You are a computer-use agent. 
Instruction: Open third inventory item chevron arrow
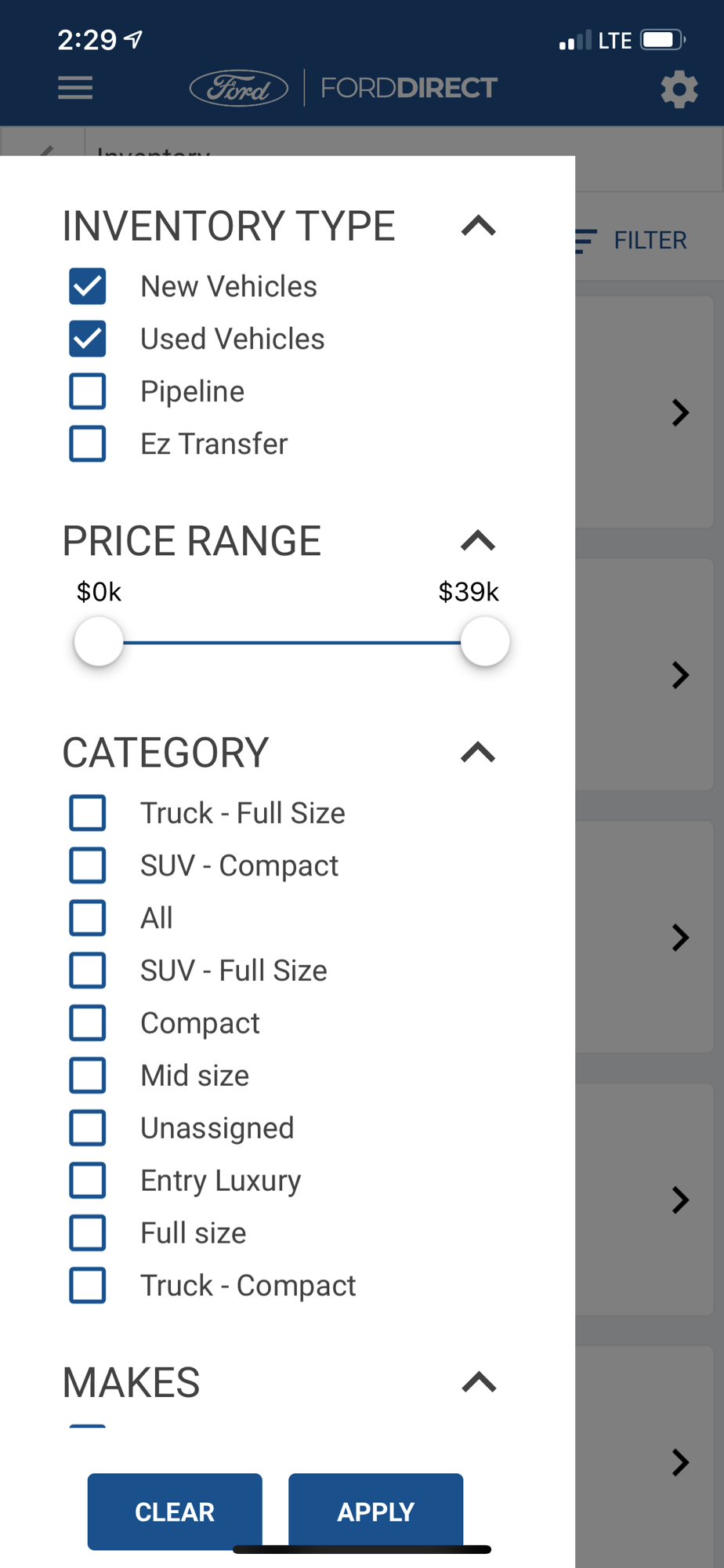tap(680, 938)
